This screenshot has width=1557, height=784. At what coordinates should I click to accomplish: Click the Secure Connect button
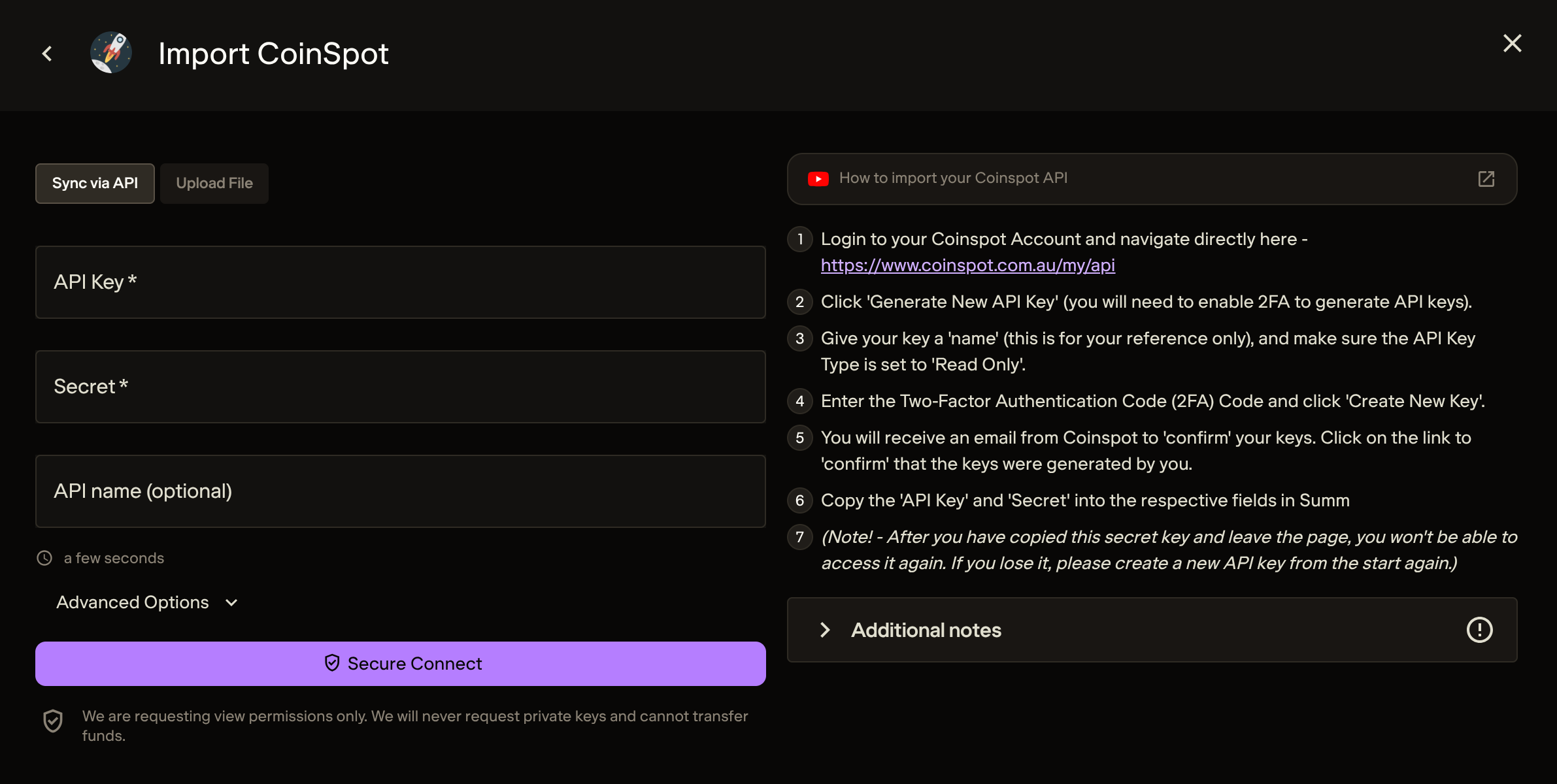(x=401, y=664)
